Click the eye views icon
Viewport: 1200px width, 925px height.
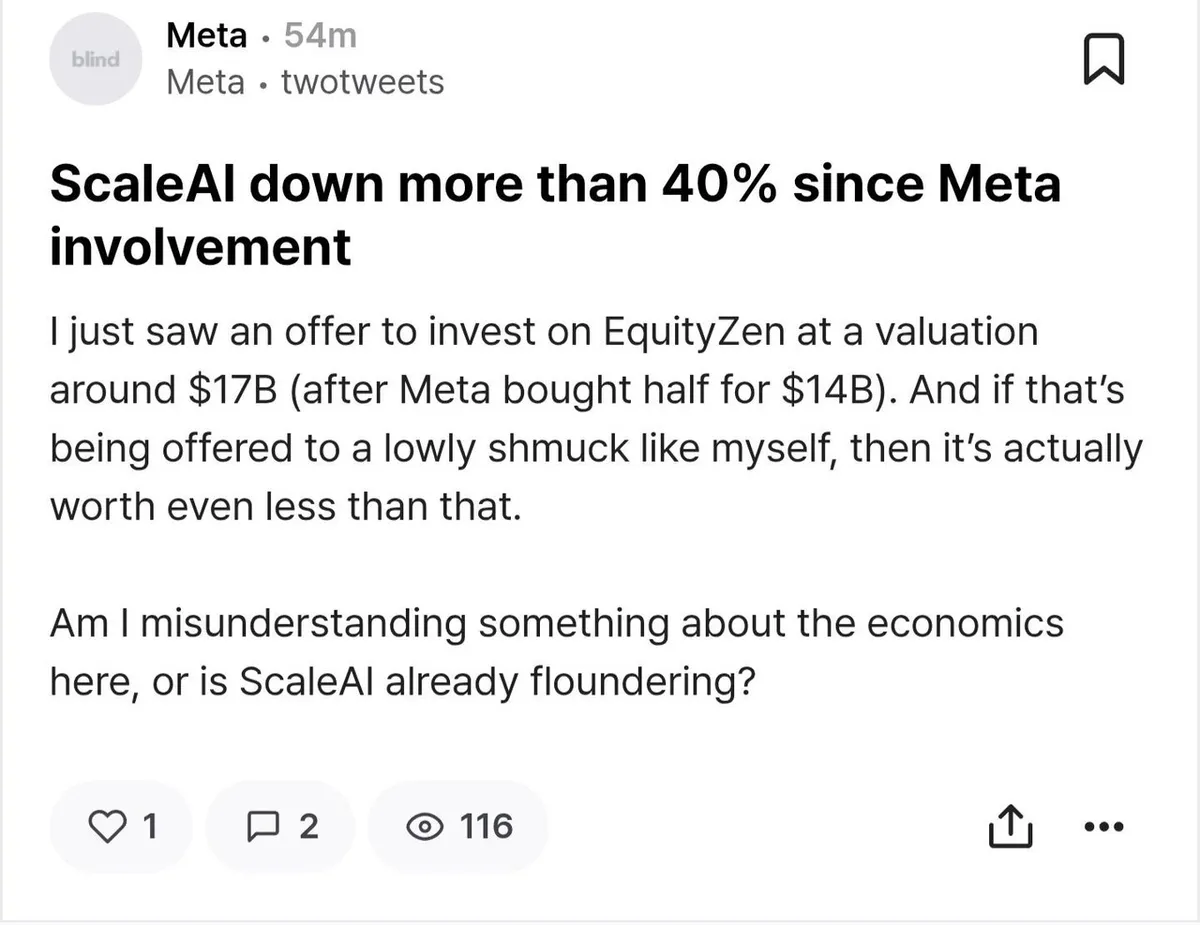[425, 826]
